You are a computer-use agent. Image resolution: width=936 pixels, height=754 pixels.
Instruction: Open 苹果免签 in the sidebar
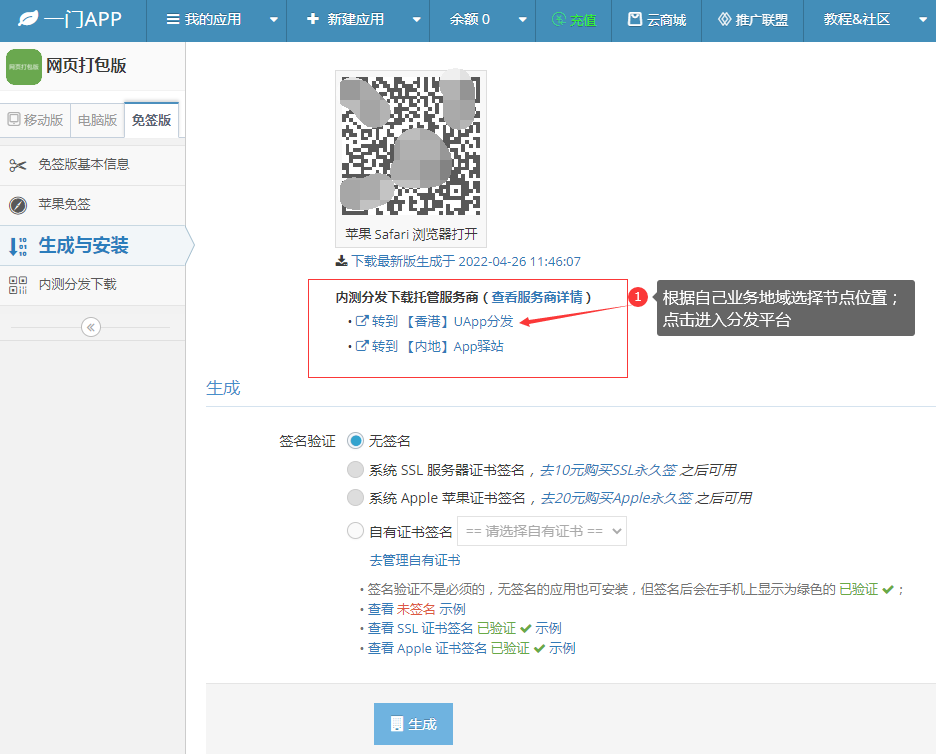coord(93,205)
